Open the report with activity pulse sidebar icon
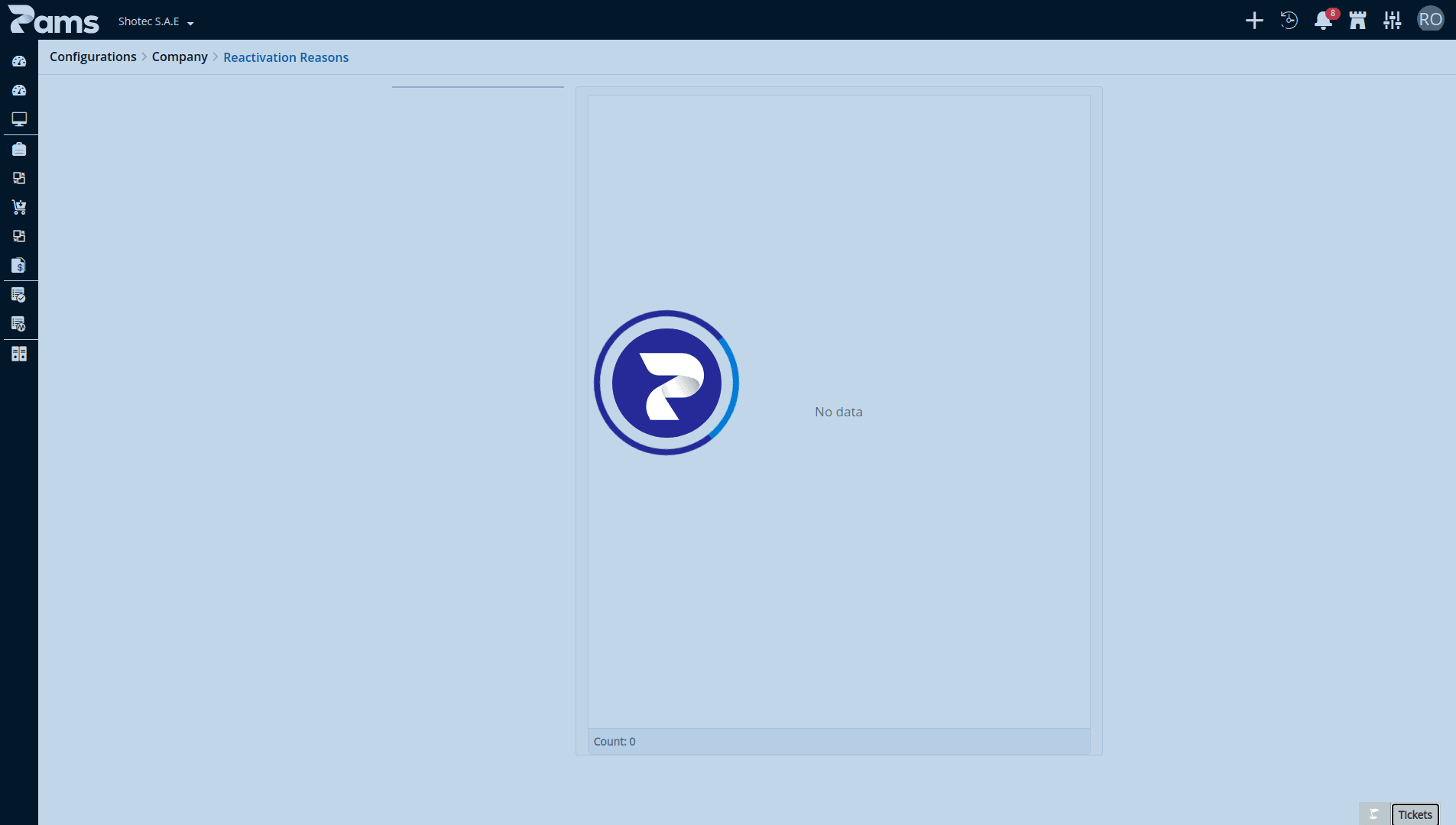 pos(19,324)
